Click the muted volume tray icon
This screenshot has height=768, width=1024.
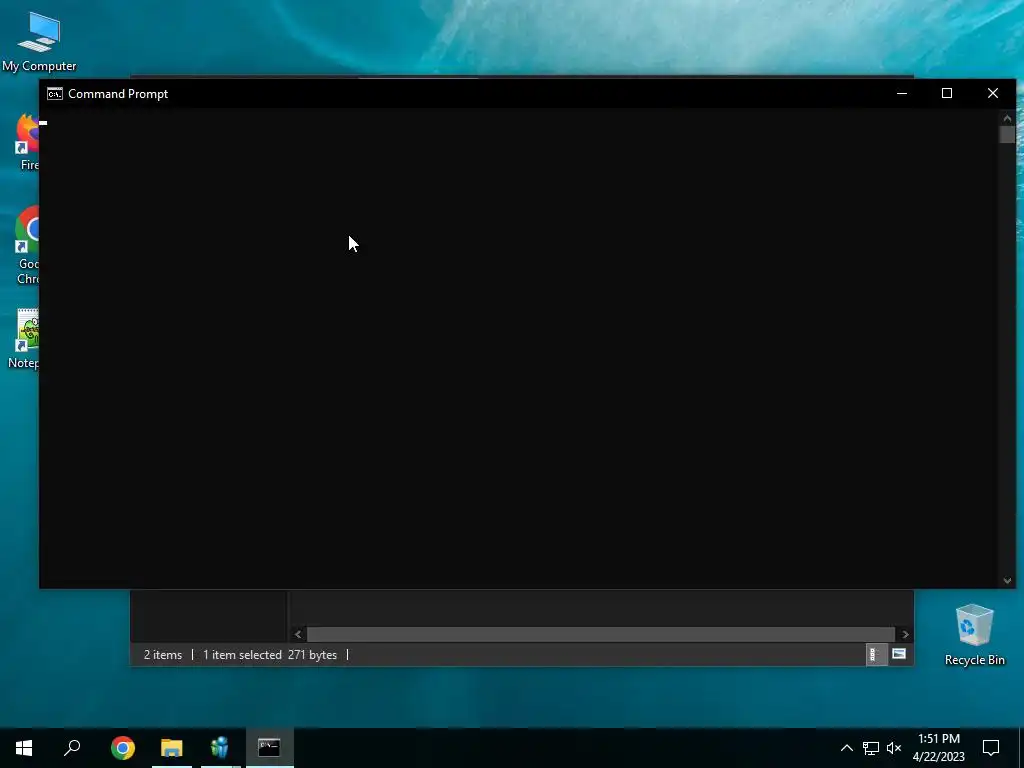(894, 748)
